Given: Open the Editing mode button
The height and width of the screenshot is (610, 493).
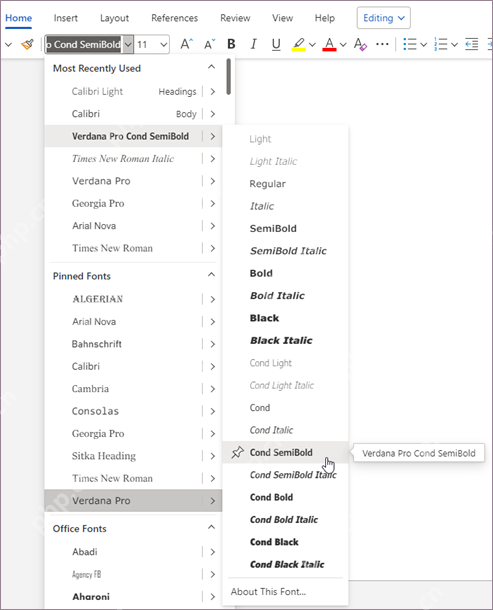Looking at the screenshot, I should 384,18.
